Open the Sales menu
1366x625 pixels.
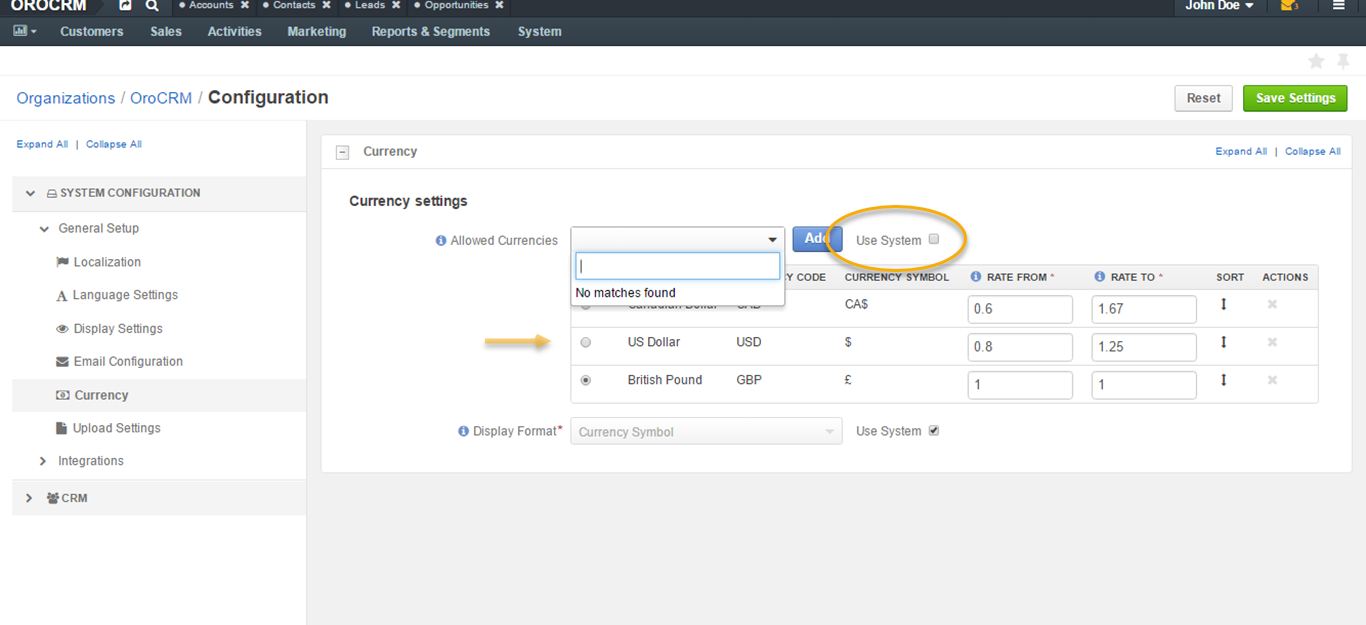coord(166,31)
